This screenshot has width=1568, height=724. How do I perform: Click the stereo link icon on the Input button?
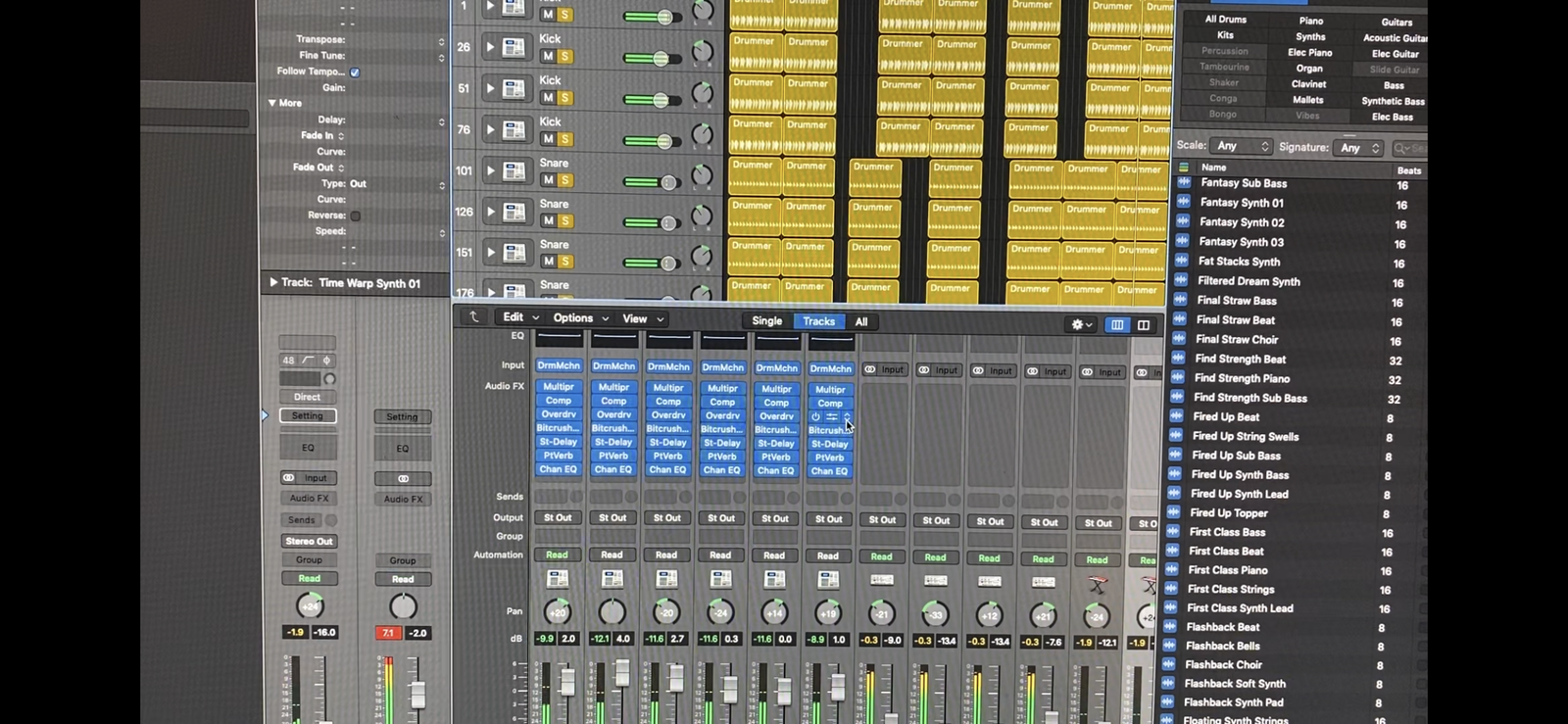coord(289,478)
